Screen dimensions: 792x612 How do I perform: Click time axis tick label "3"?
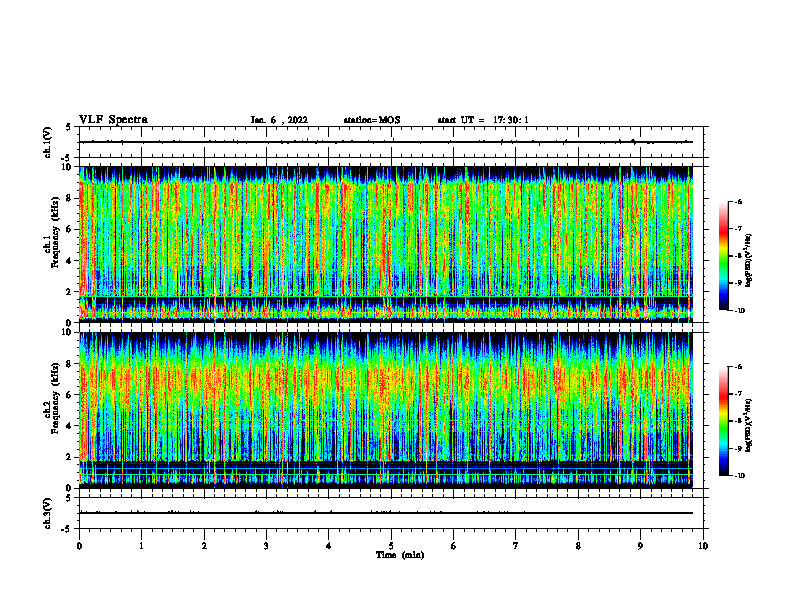coord(266,546)
